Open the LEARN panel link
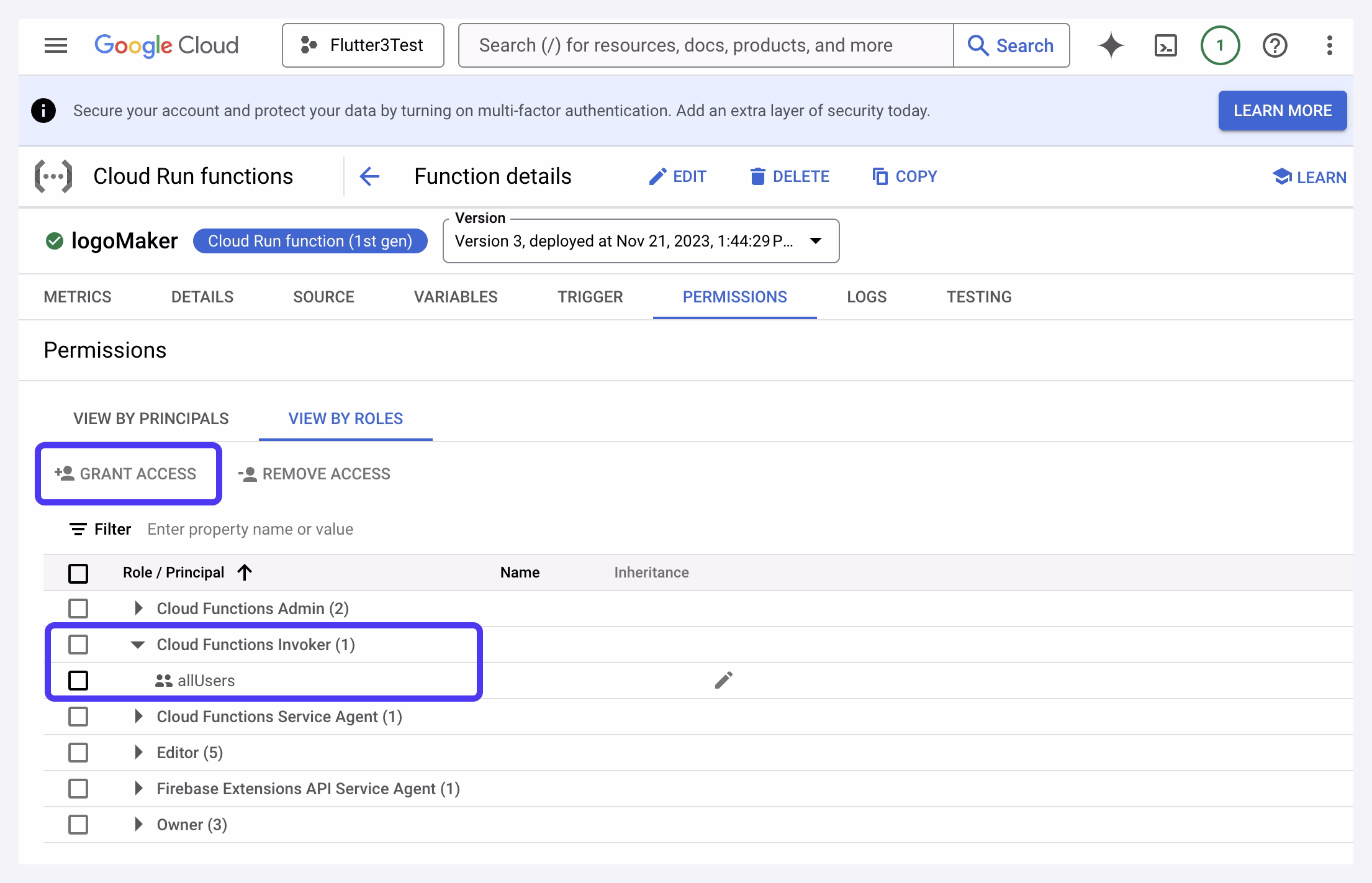1372x883 pixels. coord(1309,177)
